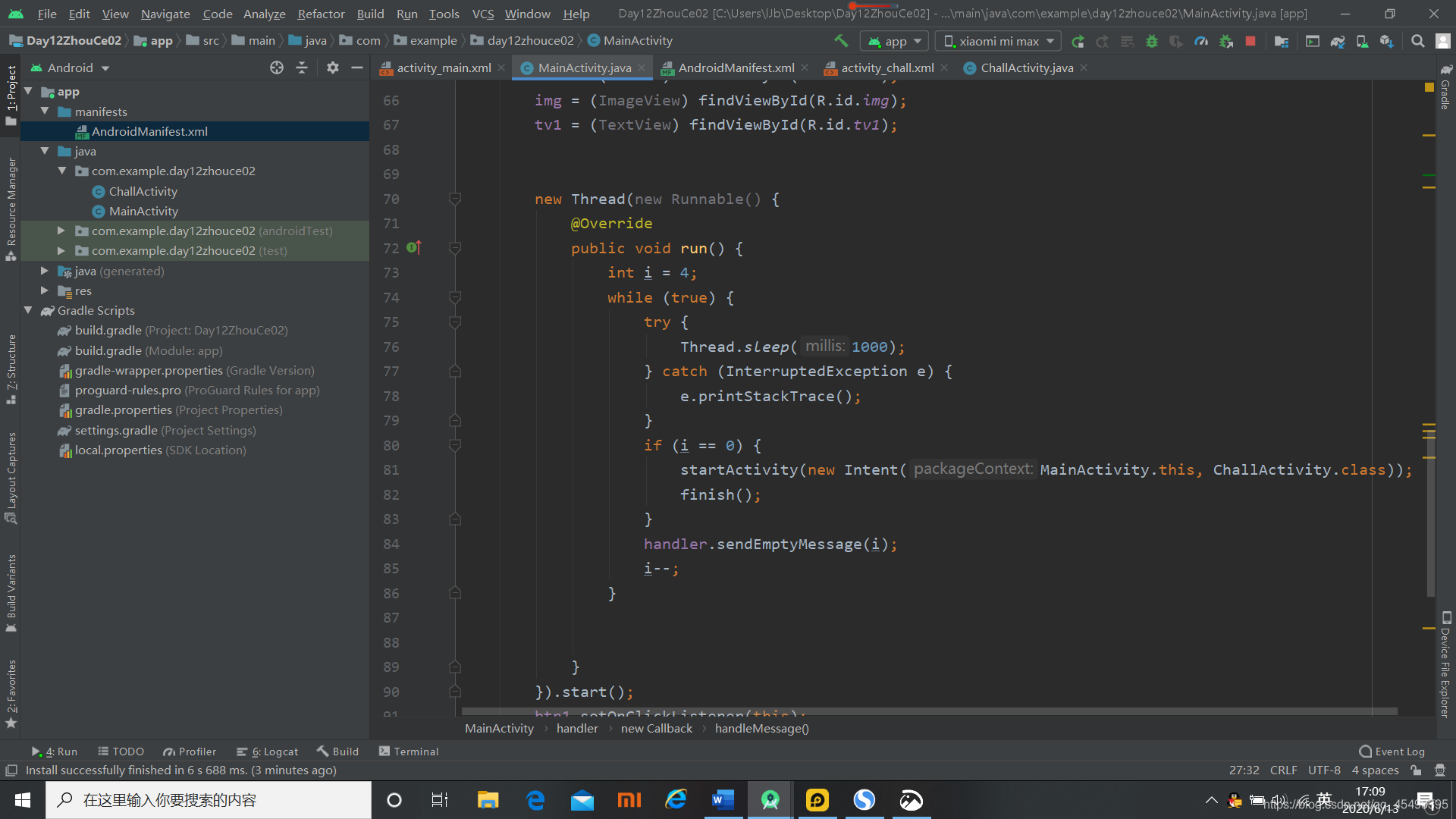Open the TODO tool window
The image size is (1456, 819).
[x=121, y=752]
